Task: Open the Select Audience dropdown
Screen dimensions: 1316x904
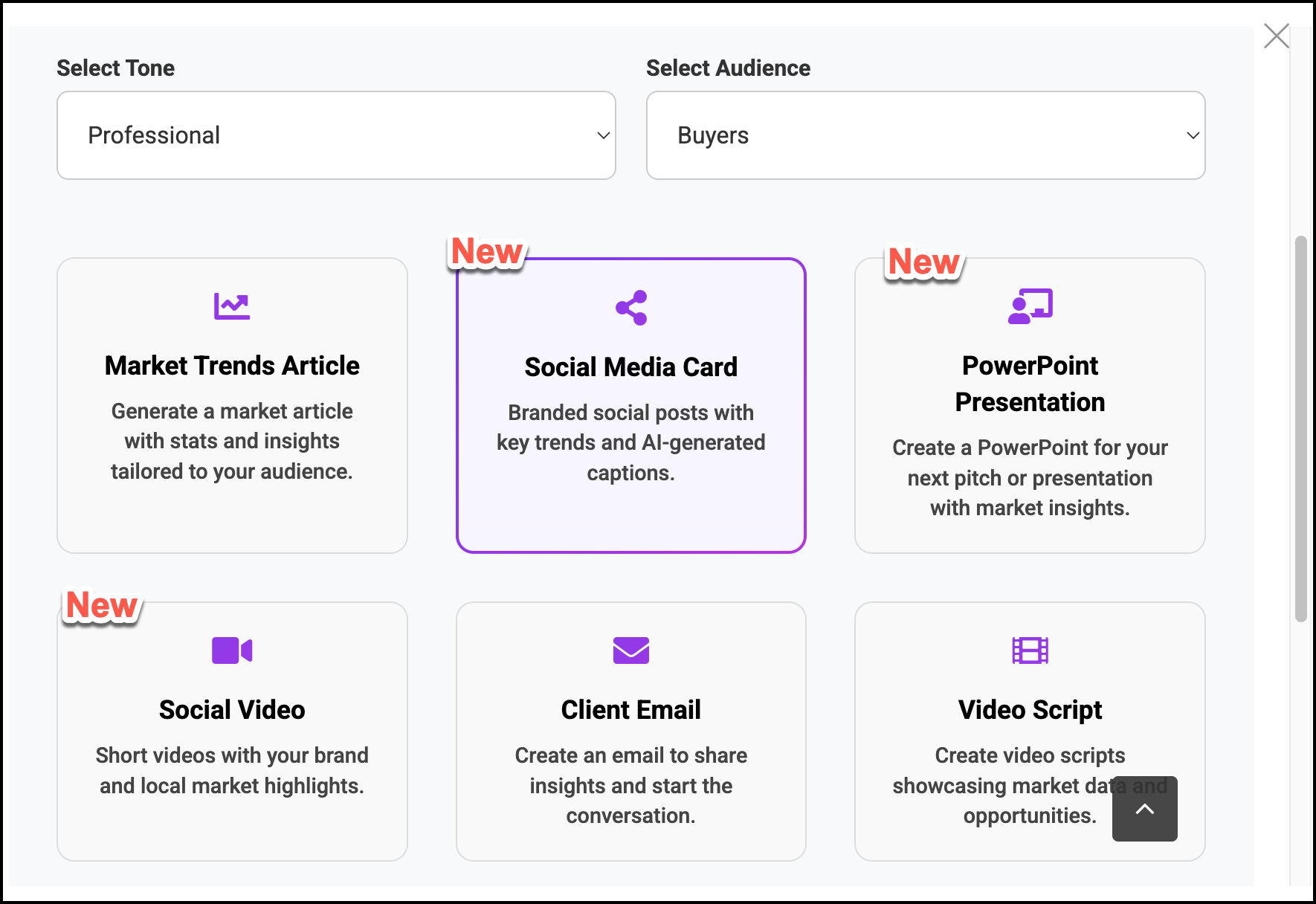Action: coord(925,135)
